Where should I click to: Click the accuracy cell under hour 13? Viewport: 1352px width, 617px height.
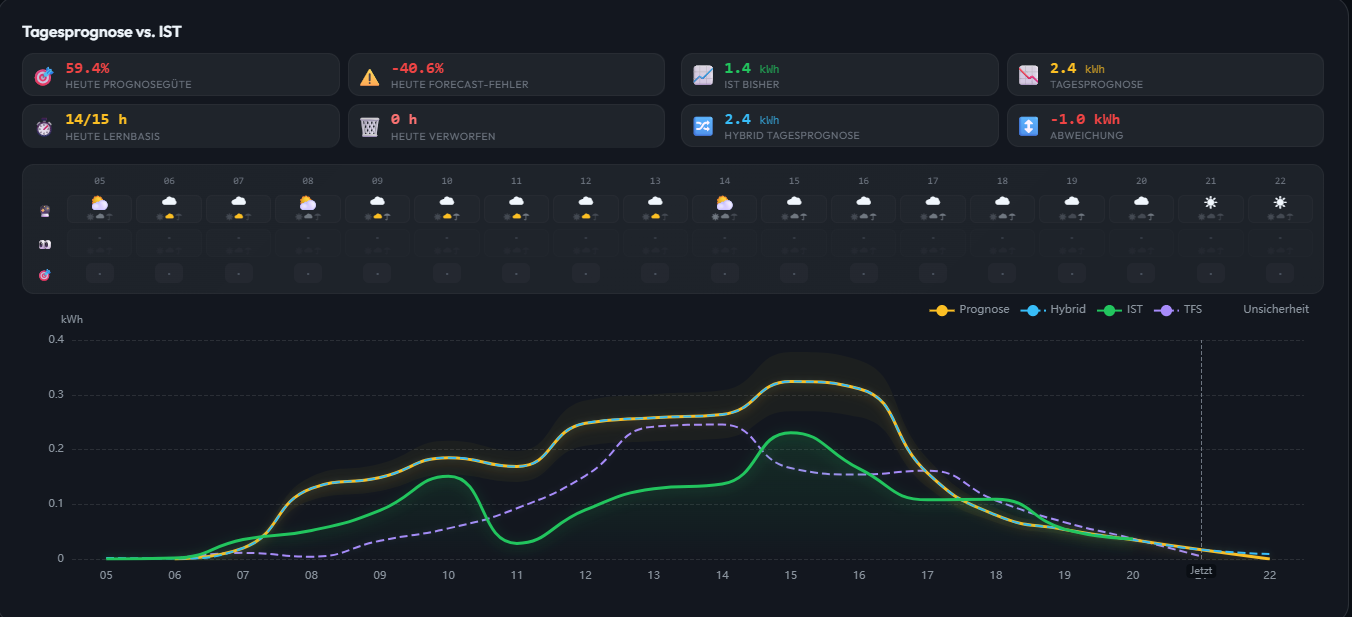click(655, 274)
